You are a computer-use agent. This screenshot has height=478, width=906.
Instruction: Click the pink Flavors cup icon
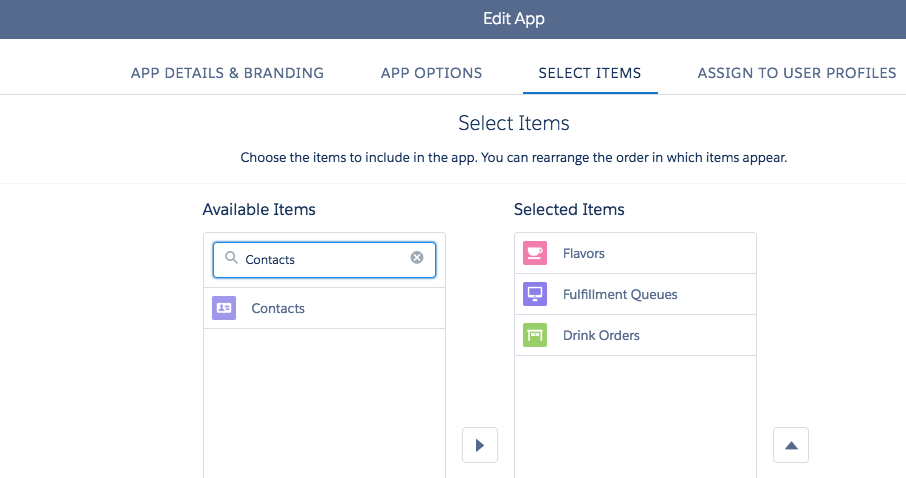[535, 253]
